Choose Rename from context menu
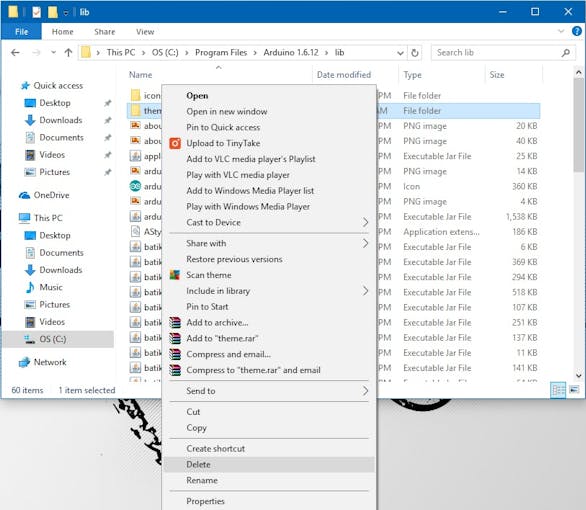586x510 pixels. (x=269, y=480)
